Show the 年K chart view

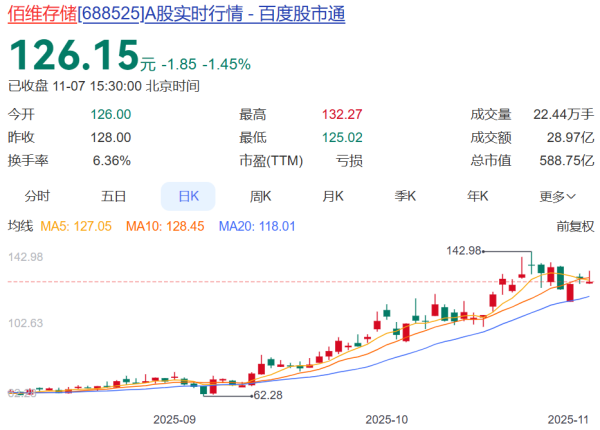pos(477,196)
